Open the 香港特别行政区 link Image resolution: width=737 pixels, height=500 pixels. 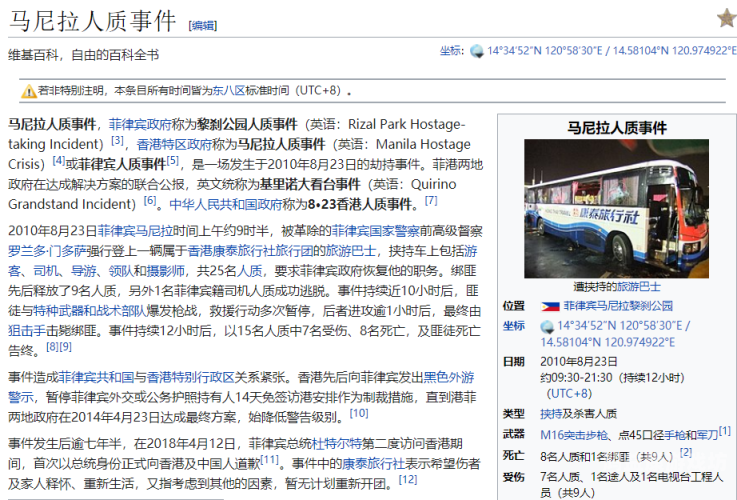pos(190,377)
